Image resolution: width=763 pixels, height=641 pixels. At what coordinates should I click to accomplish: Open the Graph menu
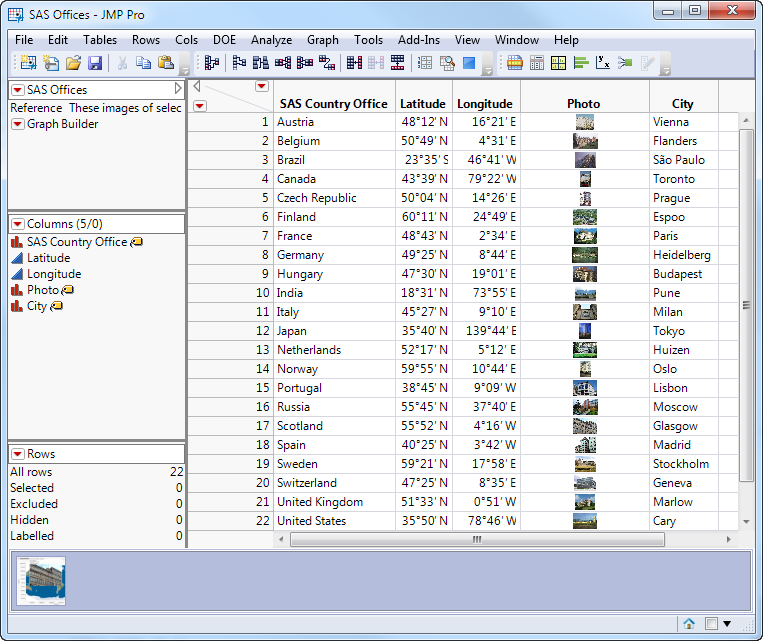[x=322, y=40]
